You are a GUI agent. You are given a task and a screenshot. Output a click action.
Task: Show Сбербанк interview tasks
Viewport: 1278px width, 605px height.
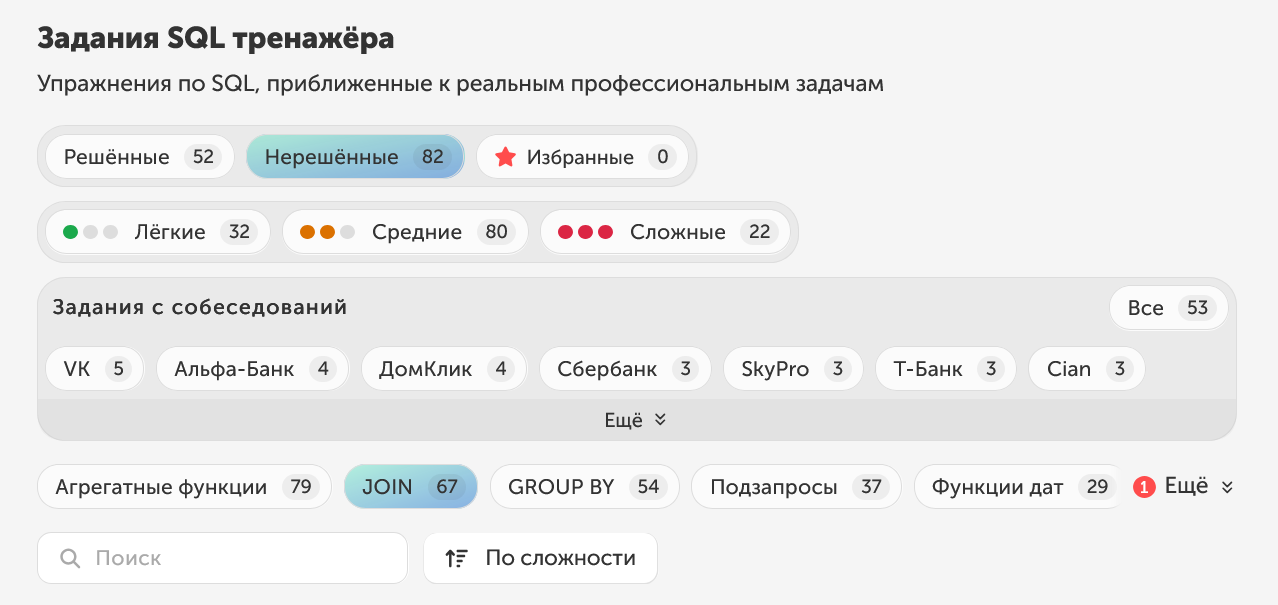(624, 369)
